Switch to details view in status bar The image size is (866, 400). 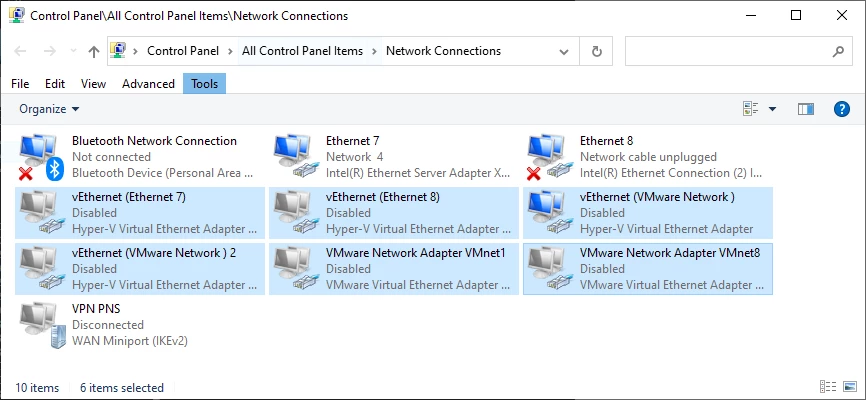click(828, 387)
